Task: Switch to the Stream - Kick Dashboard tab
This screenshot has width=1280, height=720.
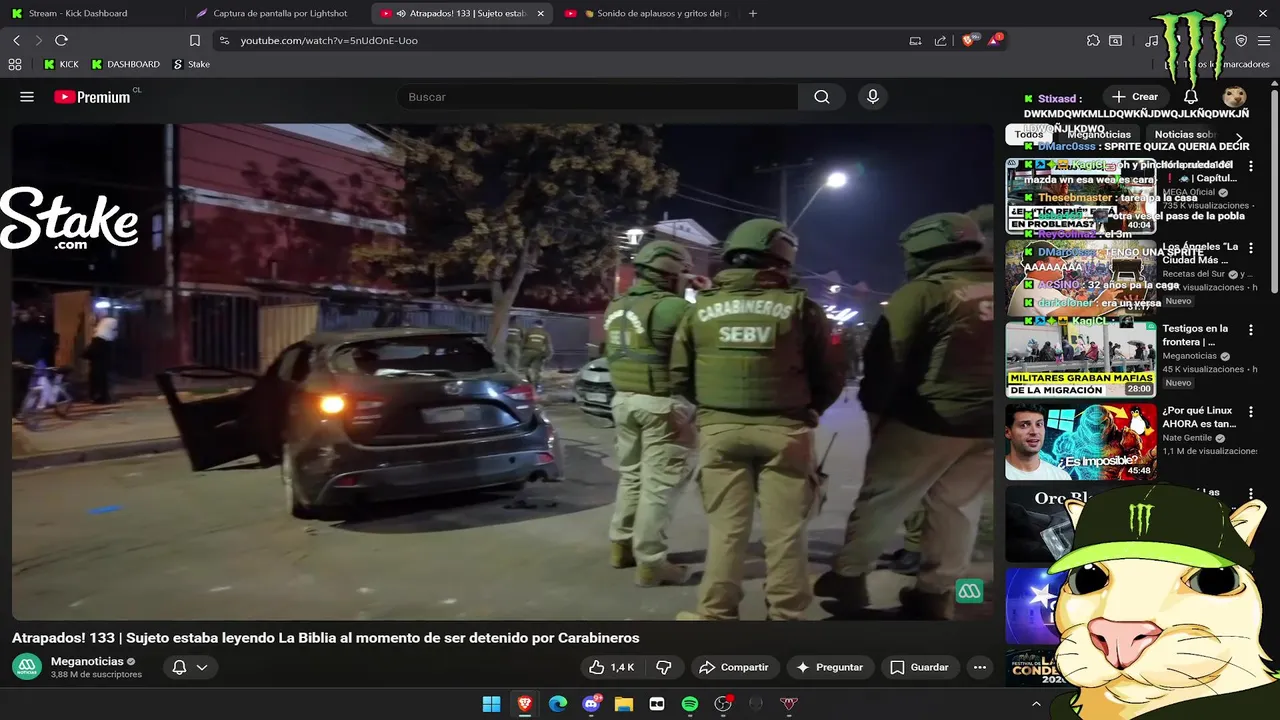Action: [90, 13]
